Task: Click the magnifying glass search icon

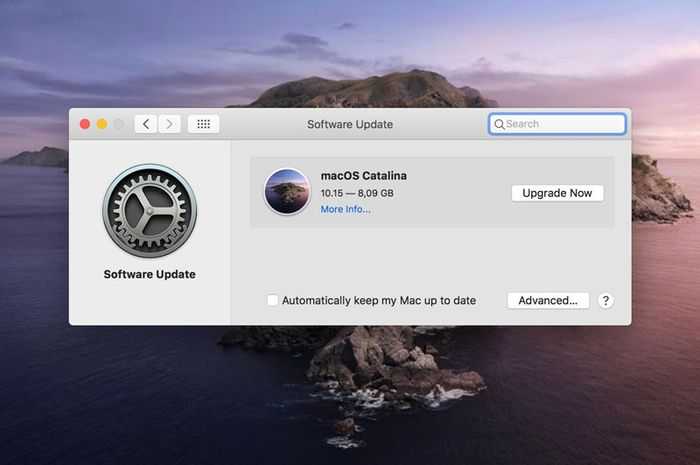Action: click(499, 124)
